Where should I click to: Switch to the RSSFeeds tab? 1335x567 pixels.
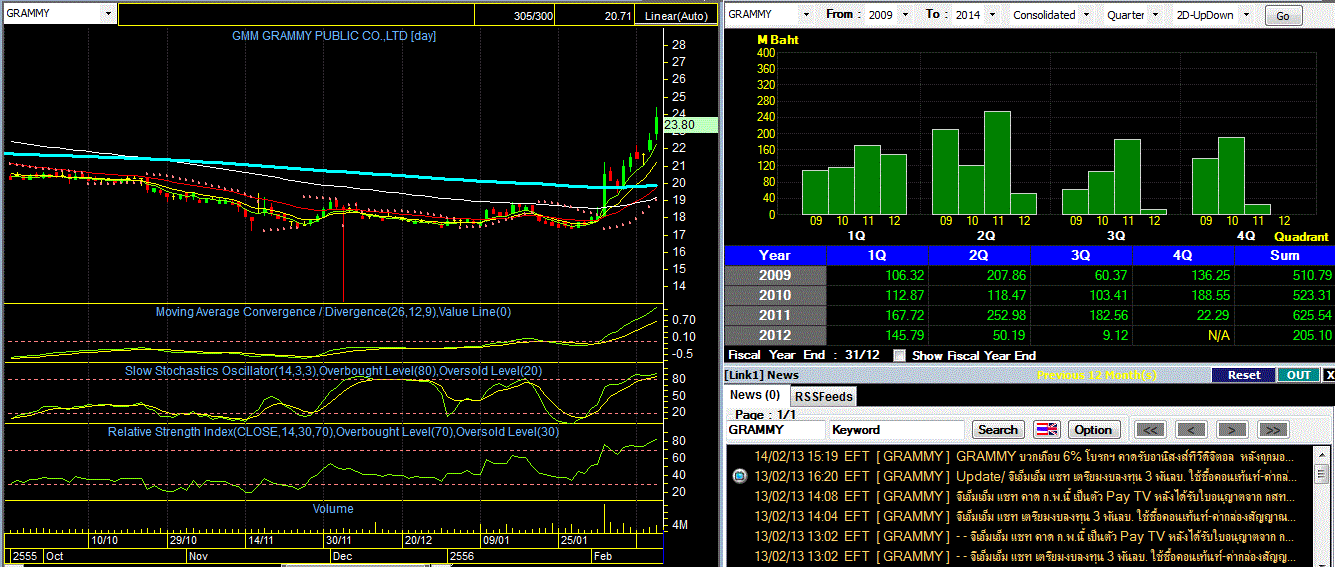tap(824, 396)
